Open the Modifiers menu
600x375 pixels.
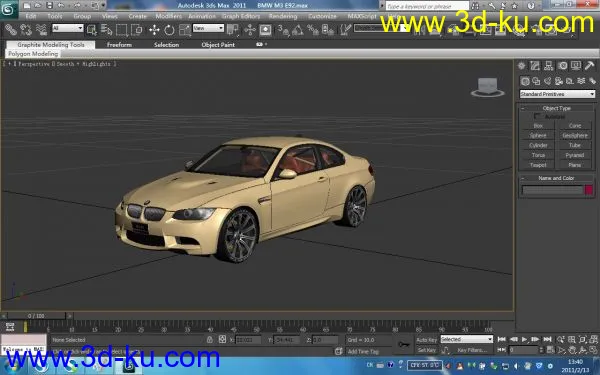(168, 16)
